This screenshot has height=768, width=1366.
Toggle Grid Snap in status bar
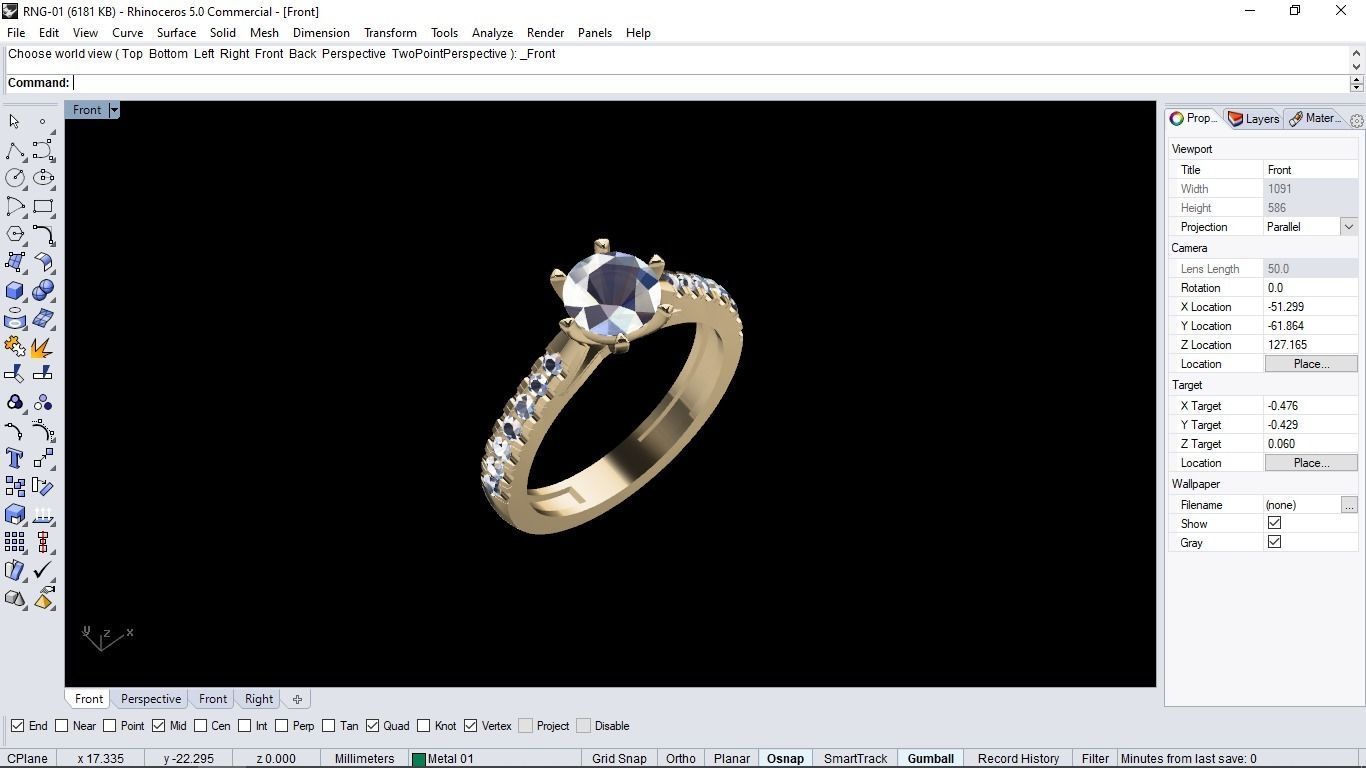(x=619, y=758)
